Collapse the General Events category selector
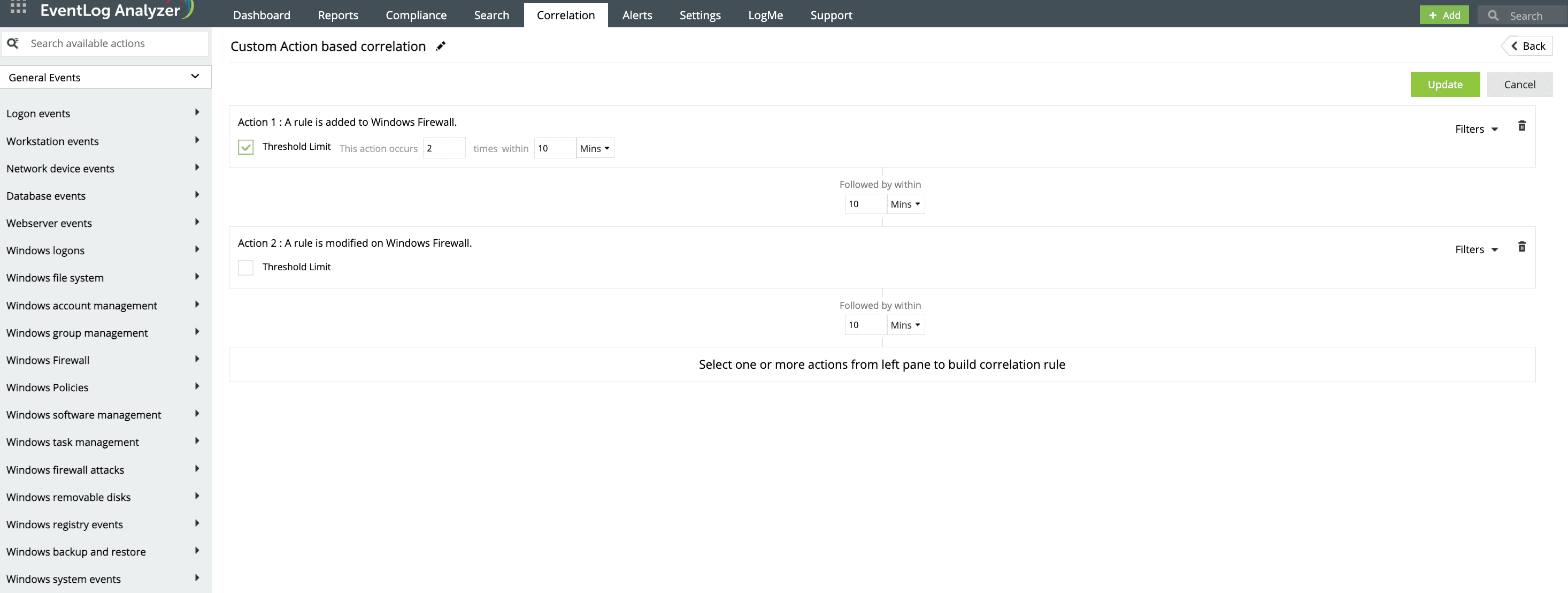This screenshot has height=593, width=1568. [194, 77]
